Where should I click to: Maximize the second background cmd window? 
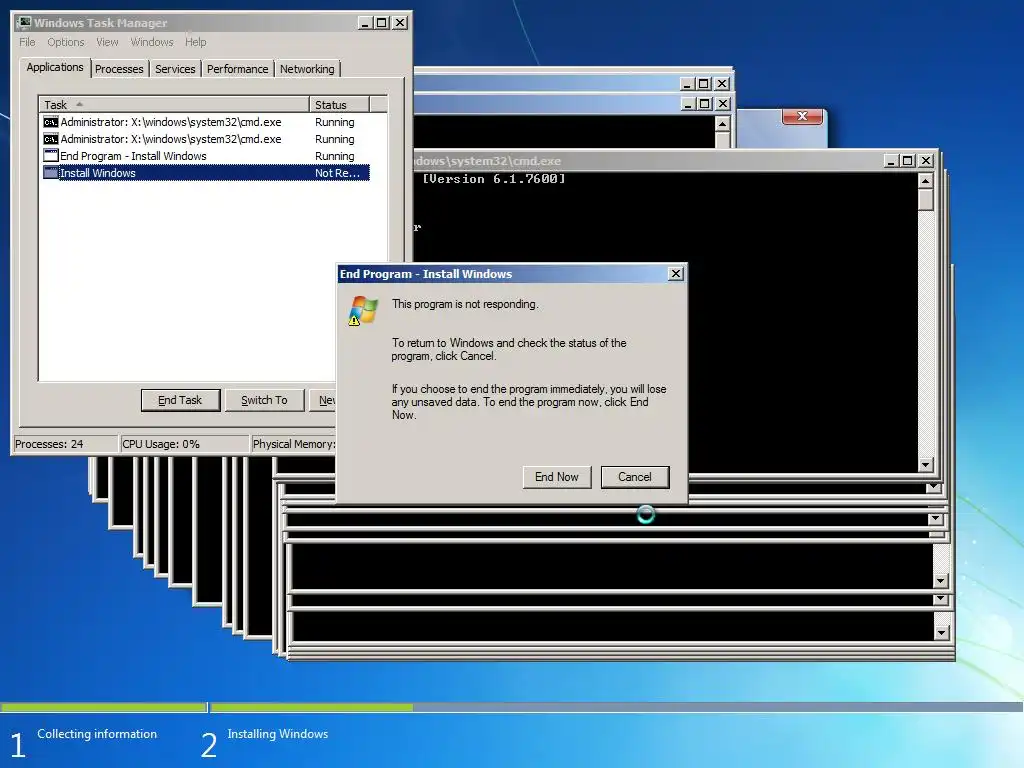click(x=705, y=104)
